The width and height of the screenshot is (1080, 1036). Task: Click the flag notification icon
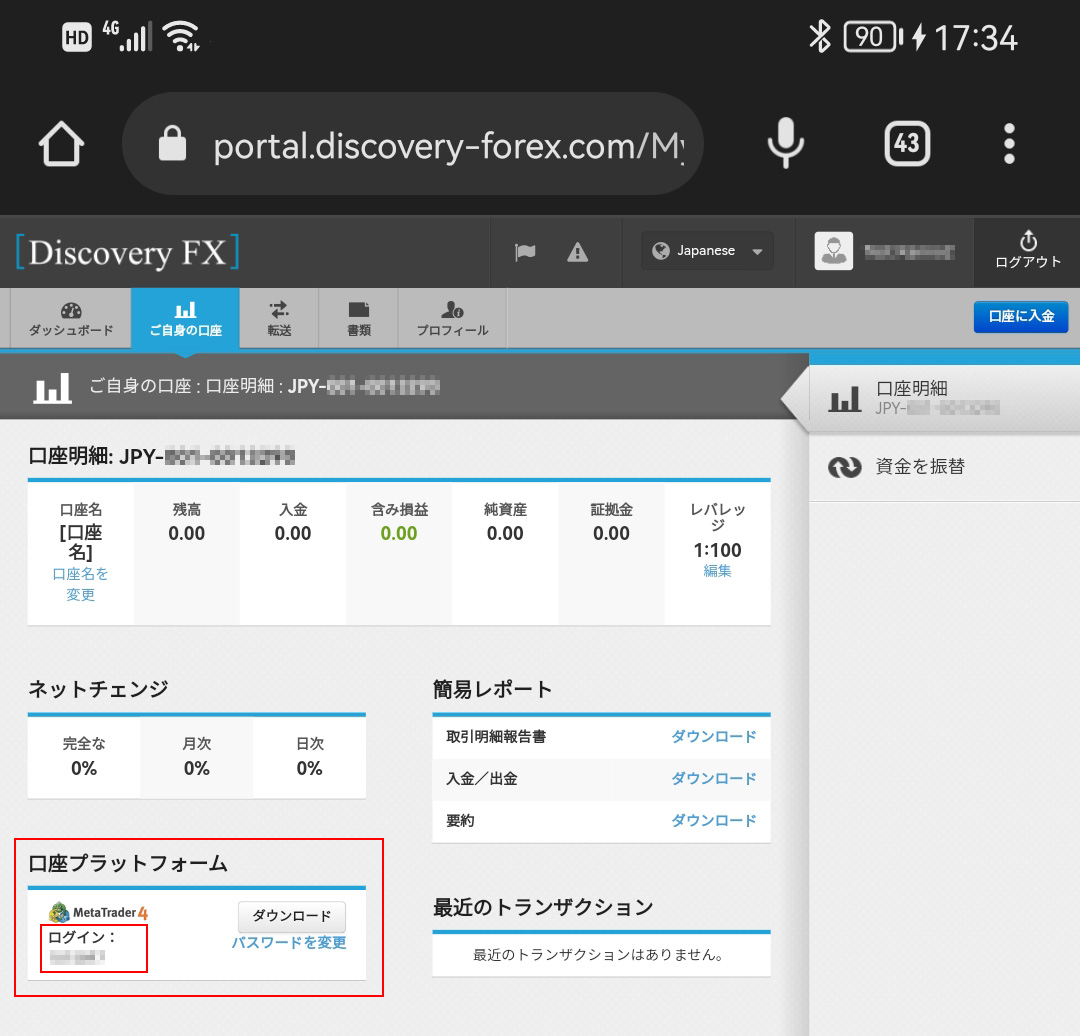[525, 252]
